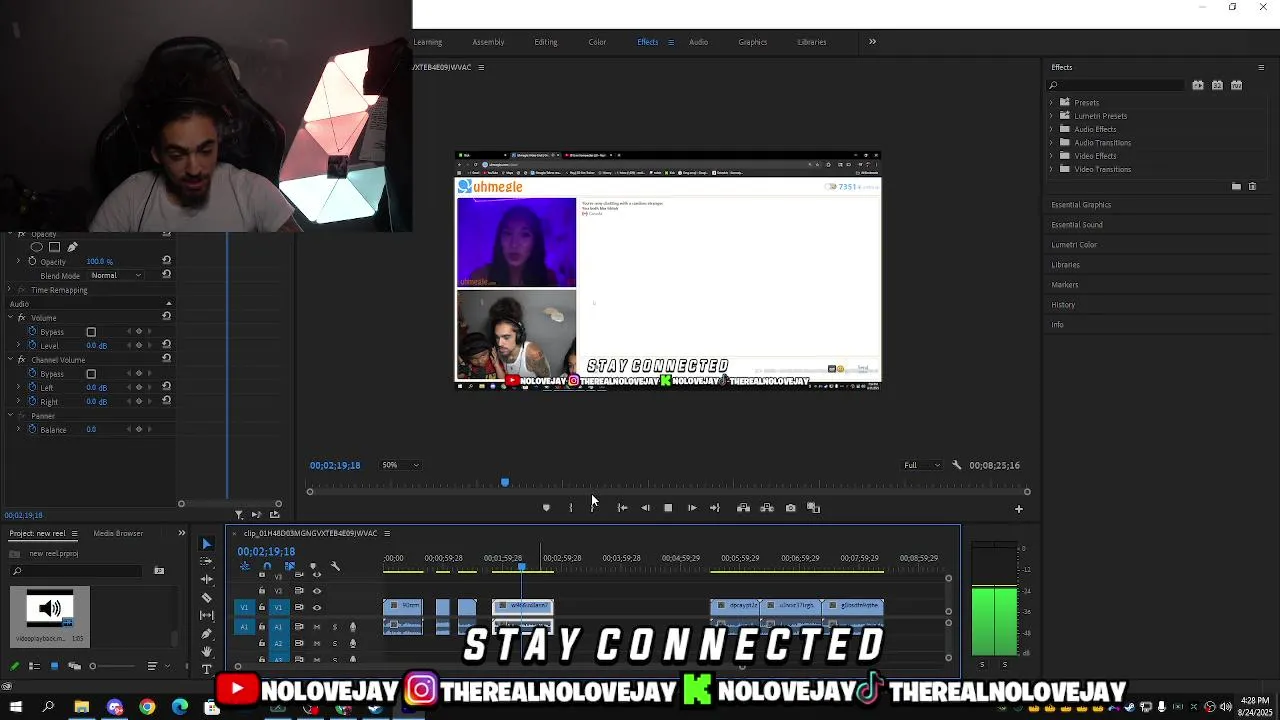Open the Markers panel
The width and height of the screenshot is (1280, 720).
tap(1064, 285)
